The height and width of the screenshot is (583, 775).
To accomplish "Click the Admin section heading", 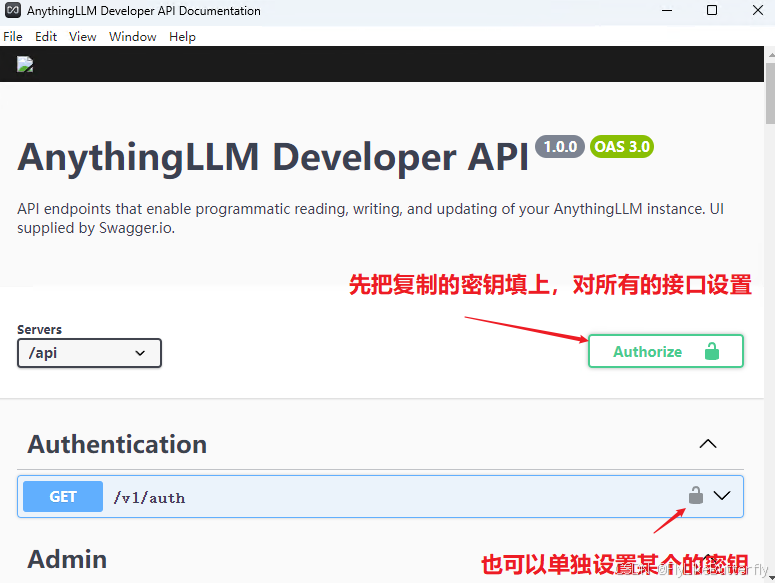I will (x=67, y=559).
